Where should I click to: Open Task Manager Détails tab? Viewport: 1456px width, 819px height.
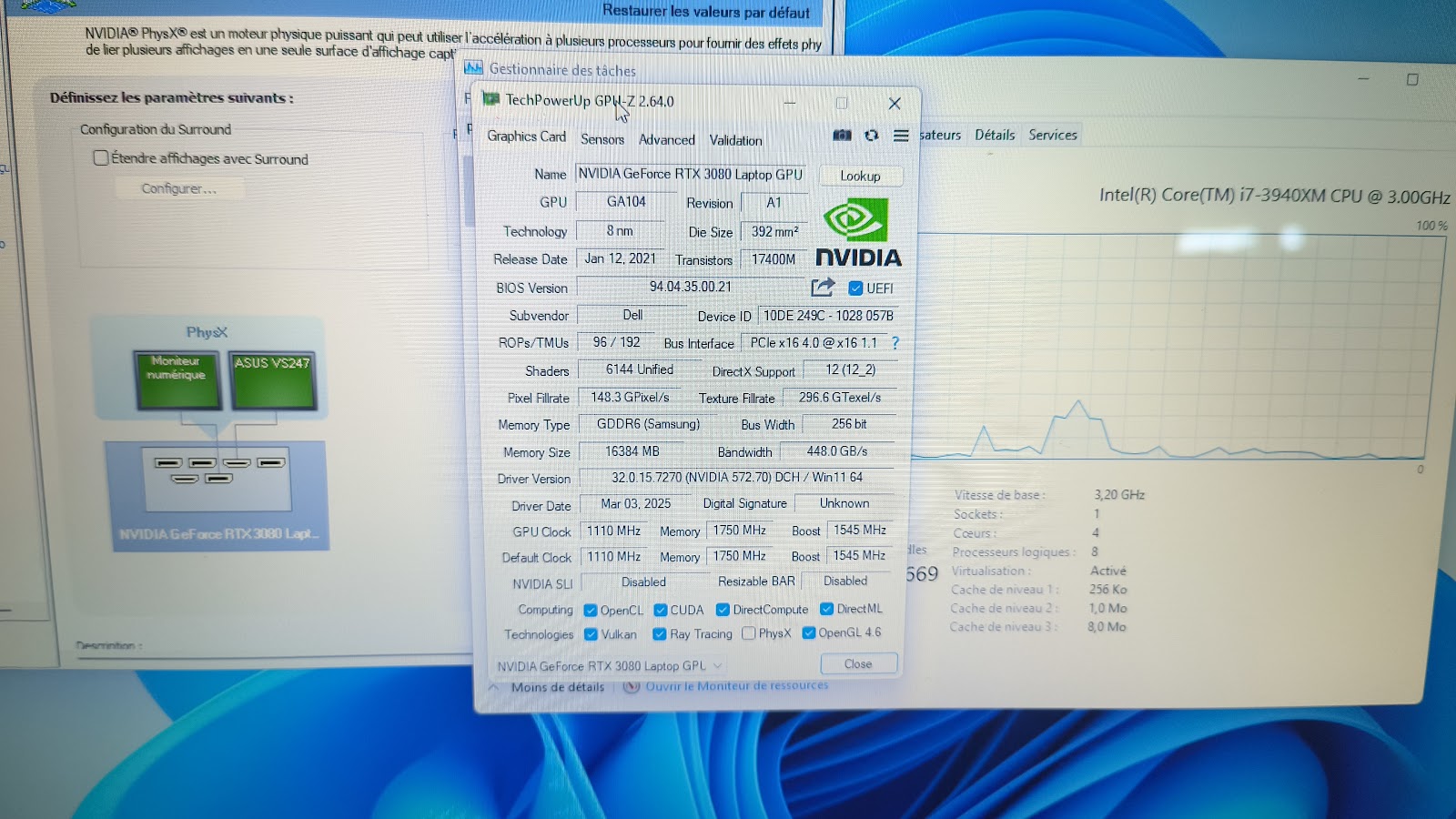tap(995, 135)
